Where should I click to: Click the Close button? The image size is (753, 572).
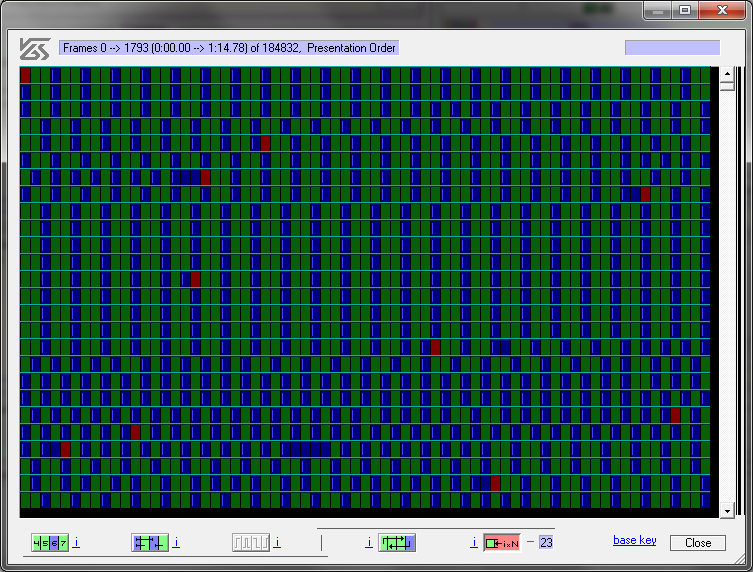click(x=698, y=543)
